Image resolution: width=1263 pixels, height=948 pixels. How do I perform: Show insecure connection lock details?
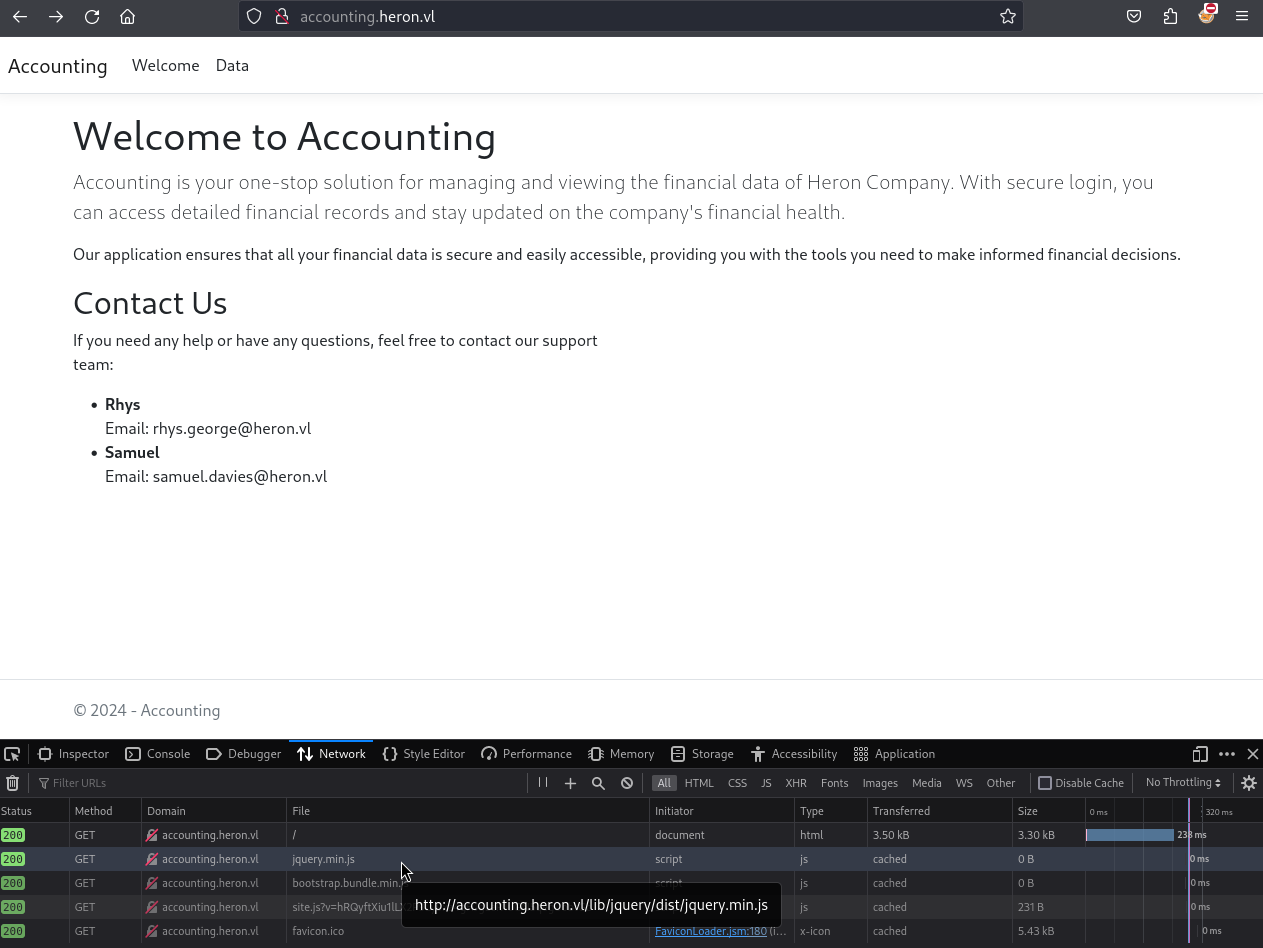coord(282,16)
